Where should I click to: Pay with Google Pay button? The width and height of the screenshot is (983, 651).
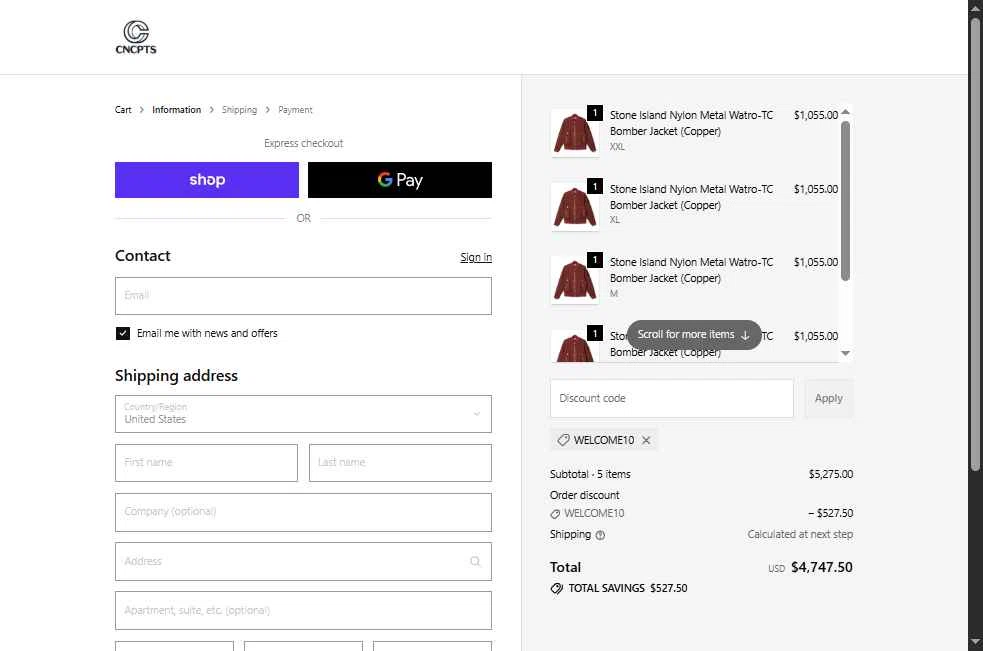pyautogui.click(x=400, y=180)
